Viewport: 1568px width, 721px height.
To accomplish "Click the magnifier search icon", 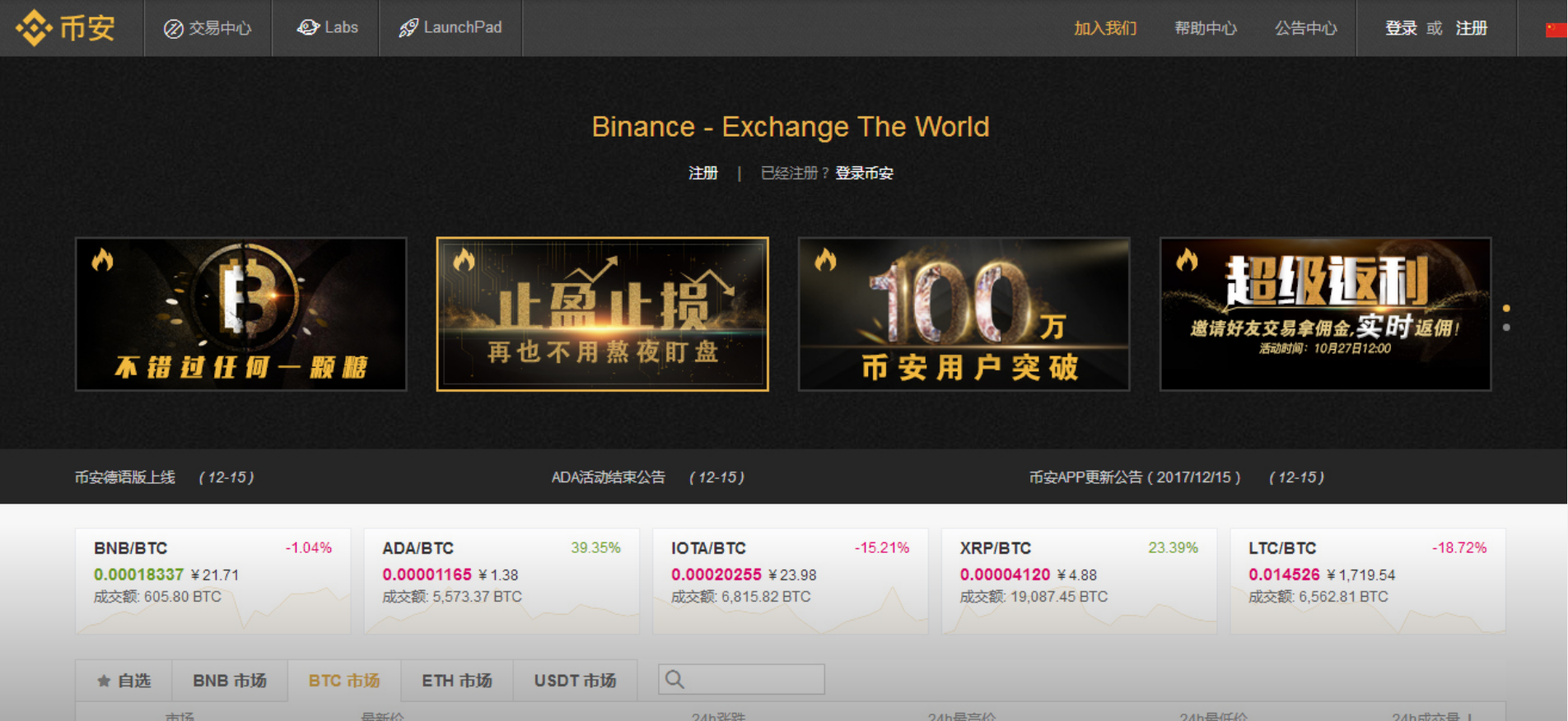I will (x=674, y=679).
